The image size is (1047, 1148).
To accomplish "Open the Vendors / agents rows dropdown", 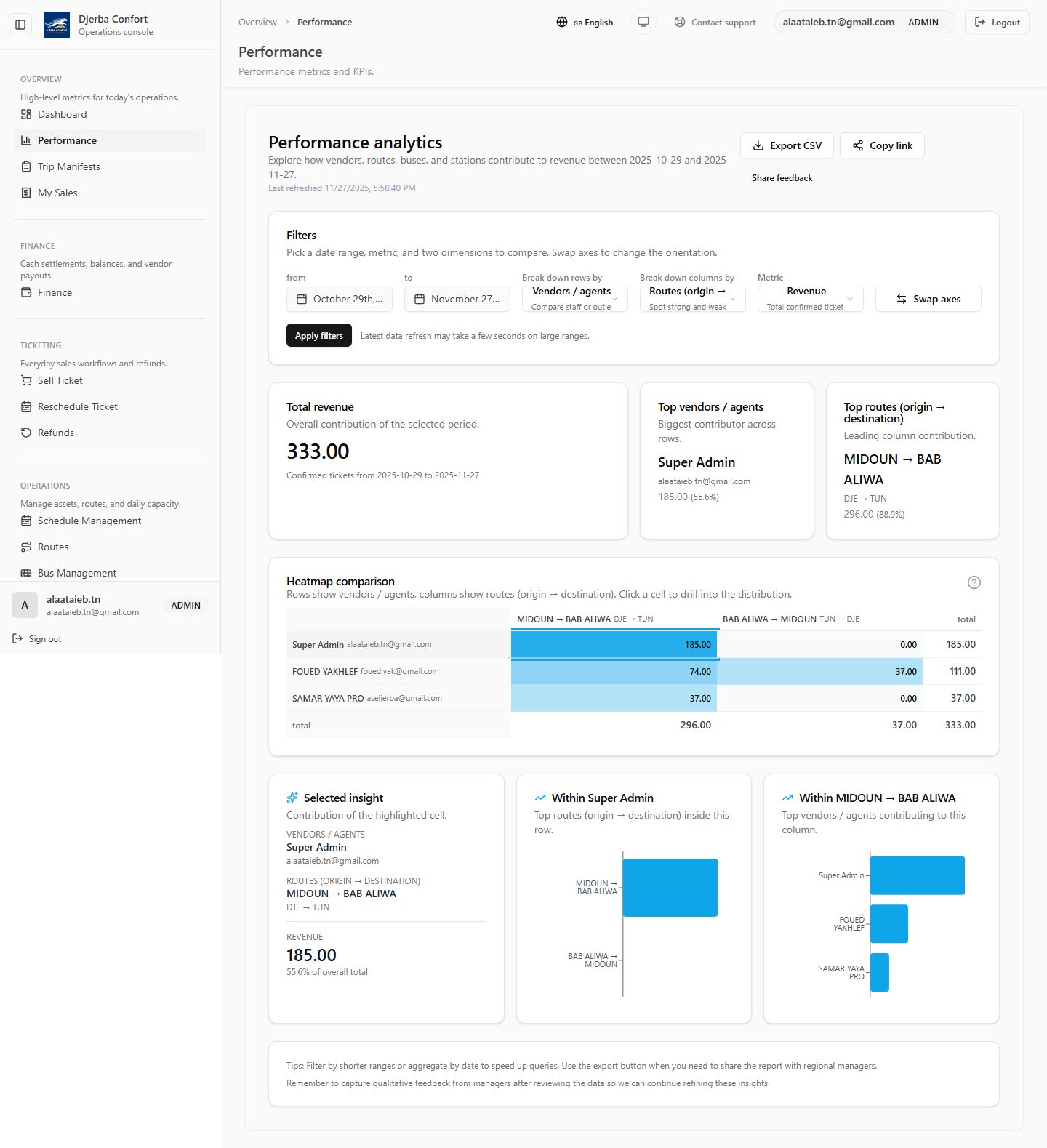I will coord(574,299).
